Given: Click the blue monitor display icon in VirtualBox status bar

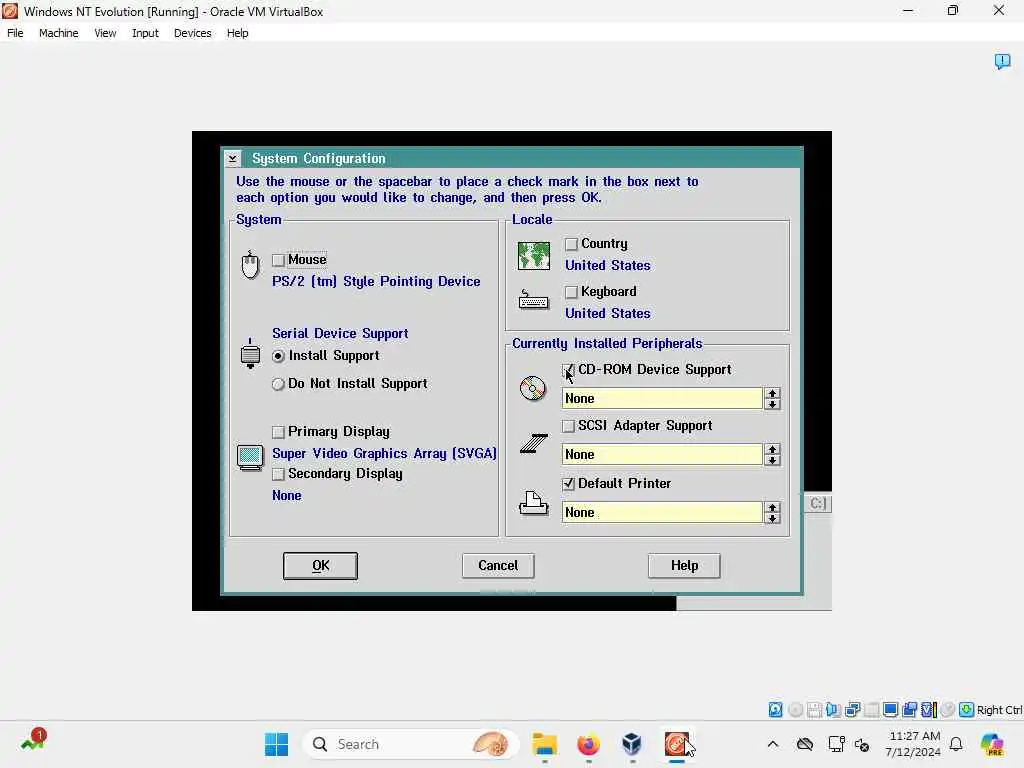Looking at the screenshot, I should click(890, 709).
